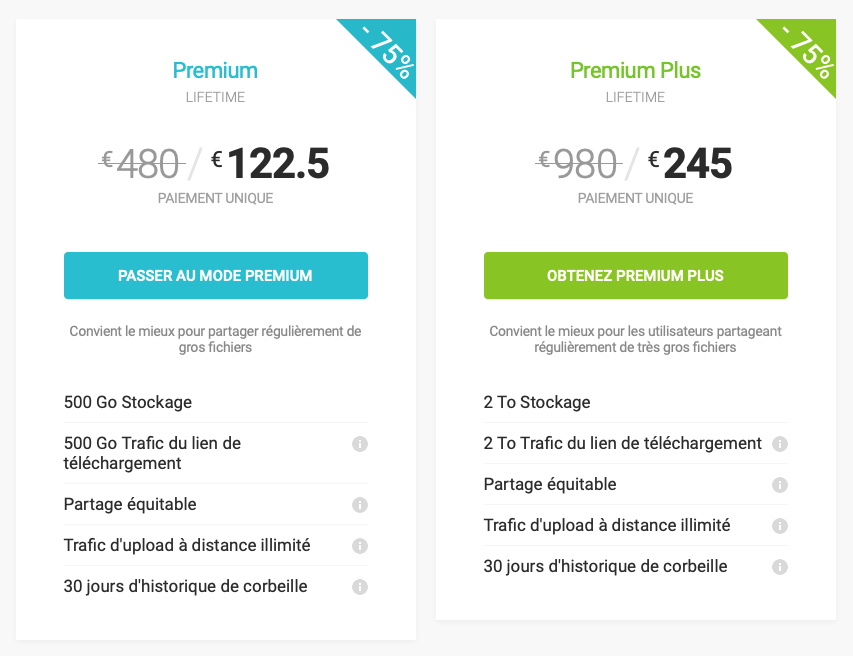Show info beside Premium Plus Partage équitable
Screen dimensions: 853x656
(x=780, y=485)
